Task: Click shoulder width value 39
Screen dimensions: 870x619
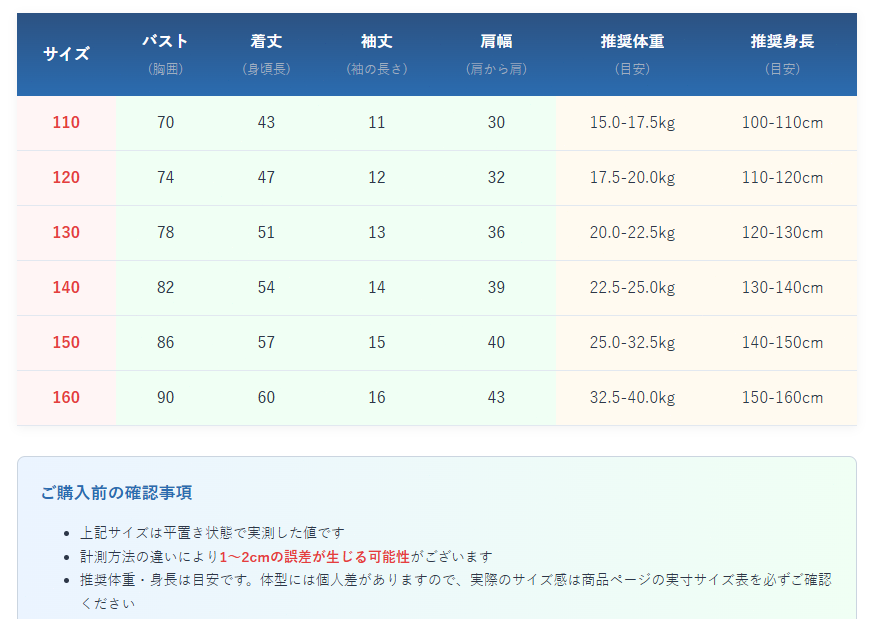Action: tap(496, 287)
